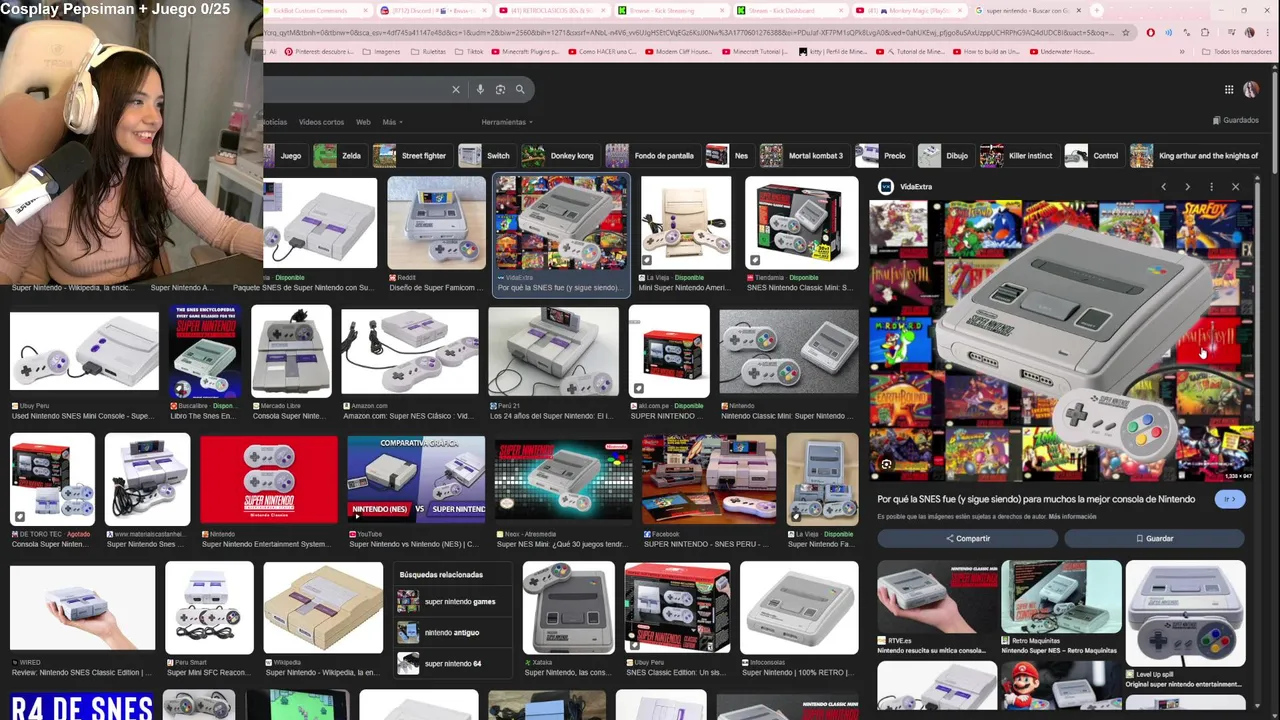Open the Google account avatar
1280x720 pixels.
click(1251, 90)
